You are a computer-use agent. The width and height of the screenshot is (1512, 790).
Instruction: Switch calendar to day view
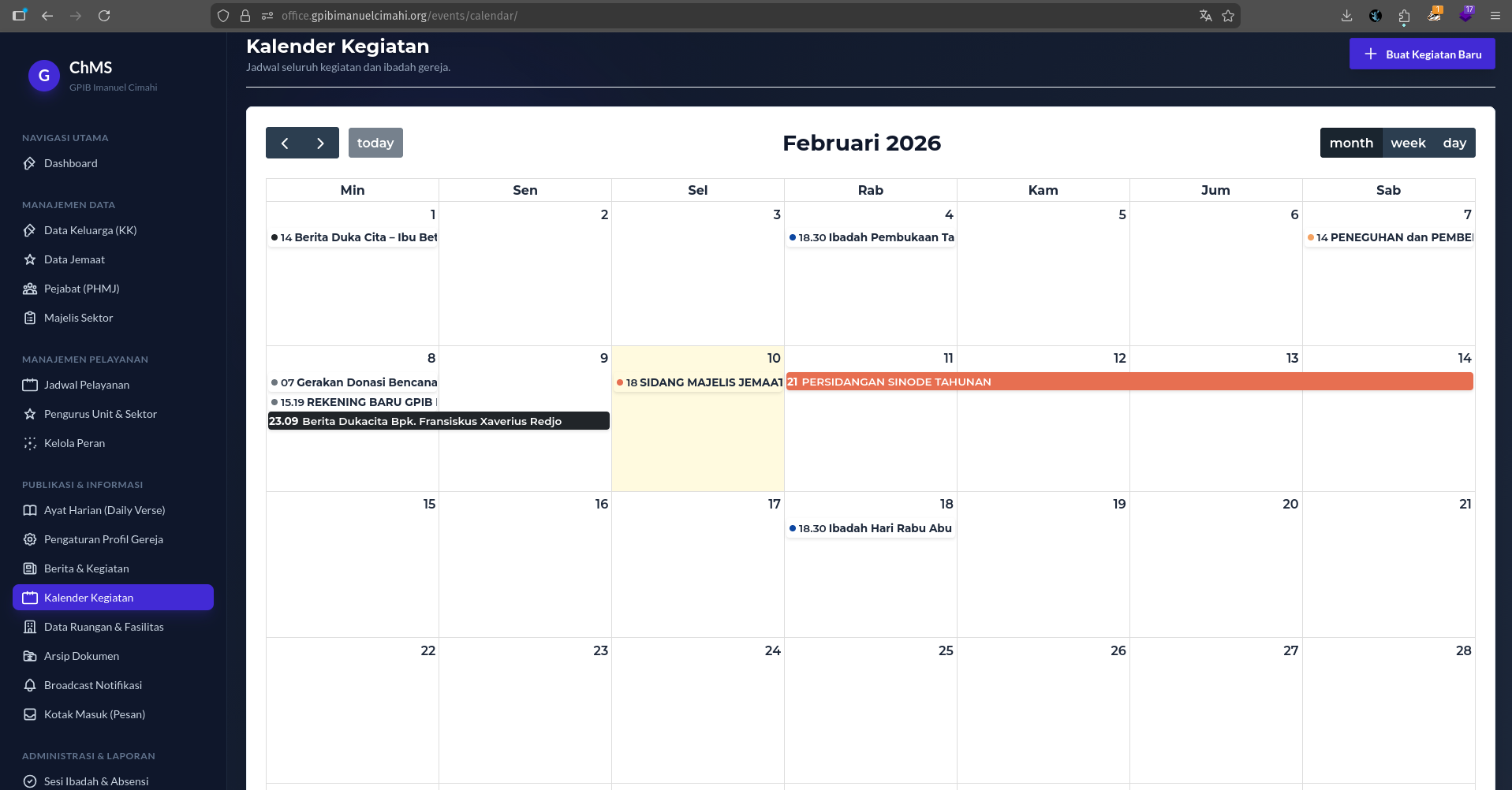pyautogui.click(x=1454, y=143)
